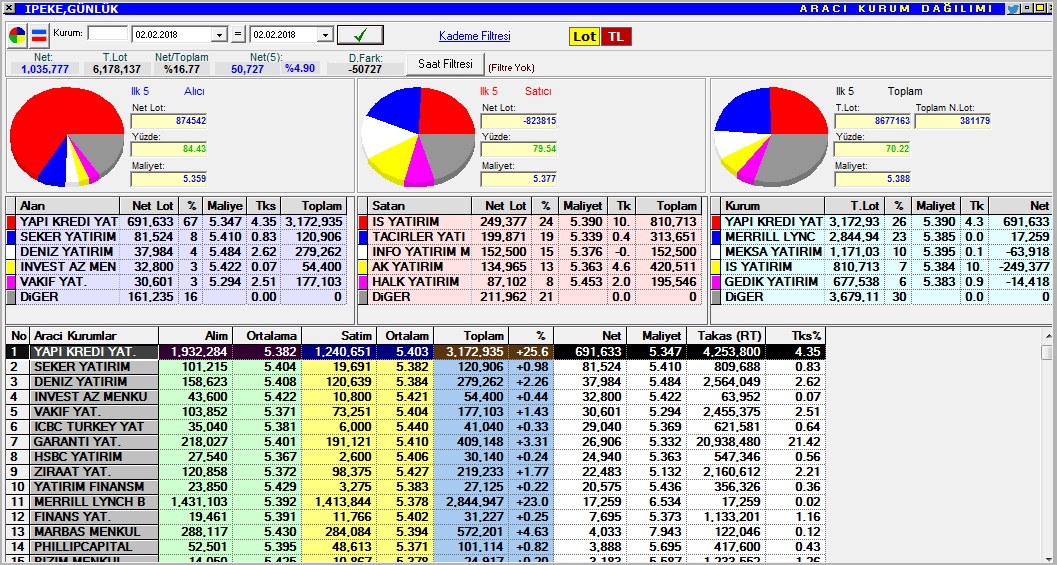Sort by the T.Lot column header
The image size is (1057, 565).
click(854, 206)
